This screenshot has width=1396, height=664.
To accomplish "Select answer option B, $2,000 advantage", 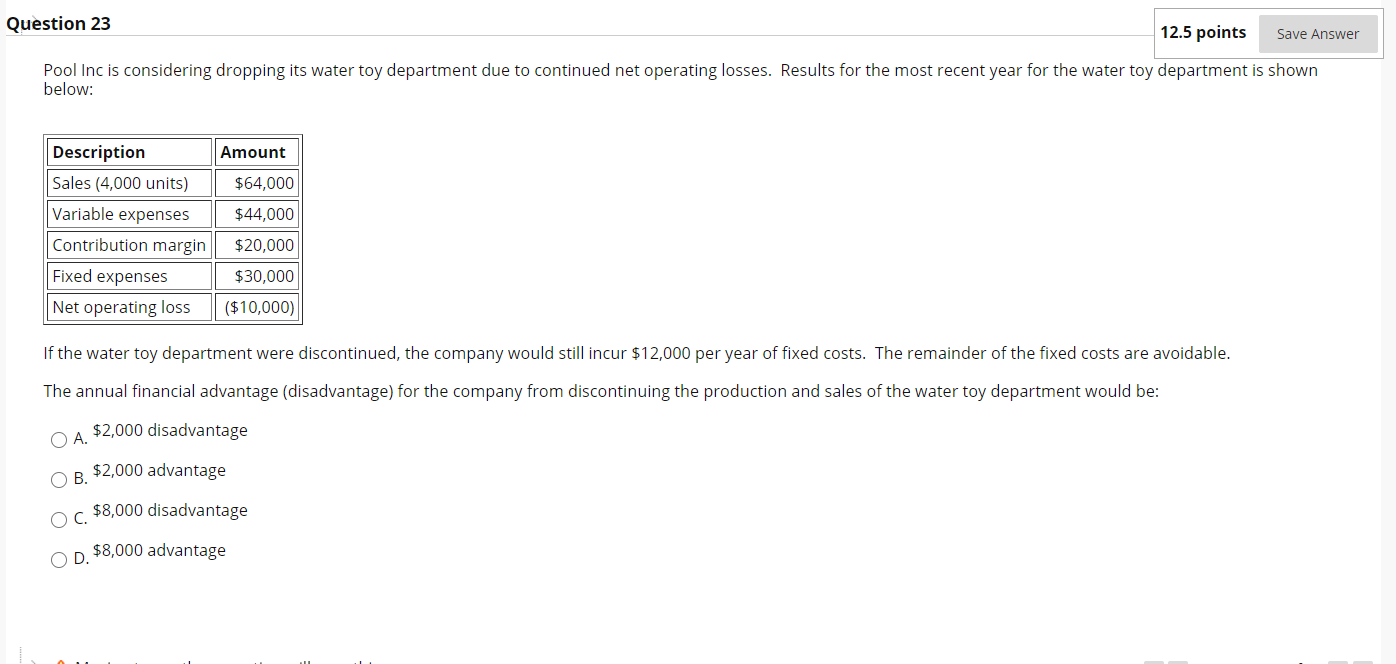I will (x=59, y=480).
